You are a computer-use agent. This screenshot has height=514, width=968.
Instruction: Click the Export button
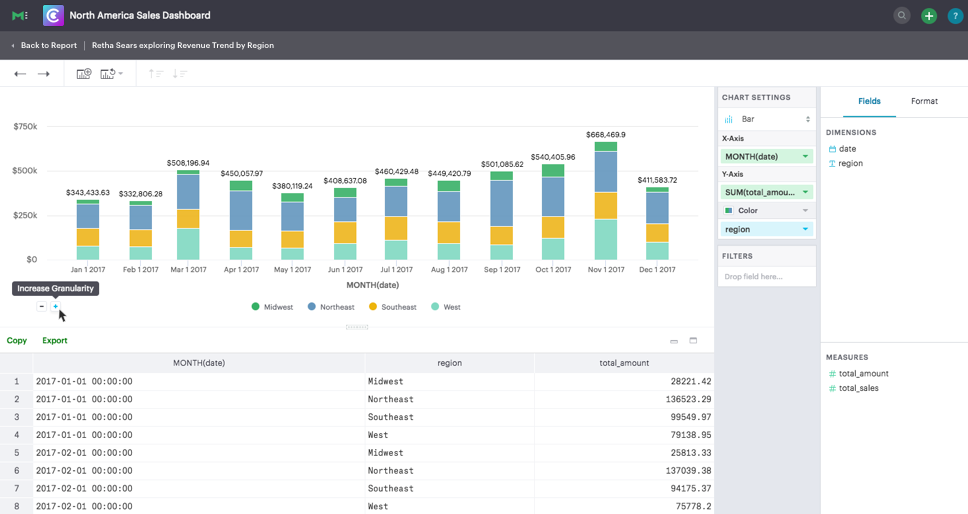click(55, 341)
